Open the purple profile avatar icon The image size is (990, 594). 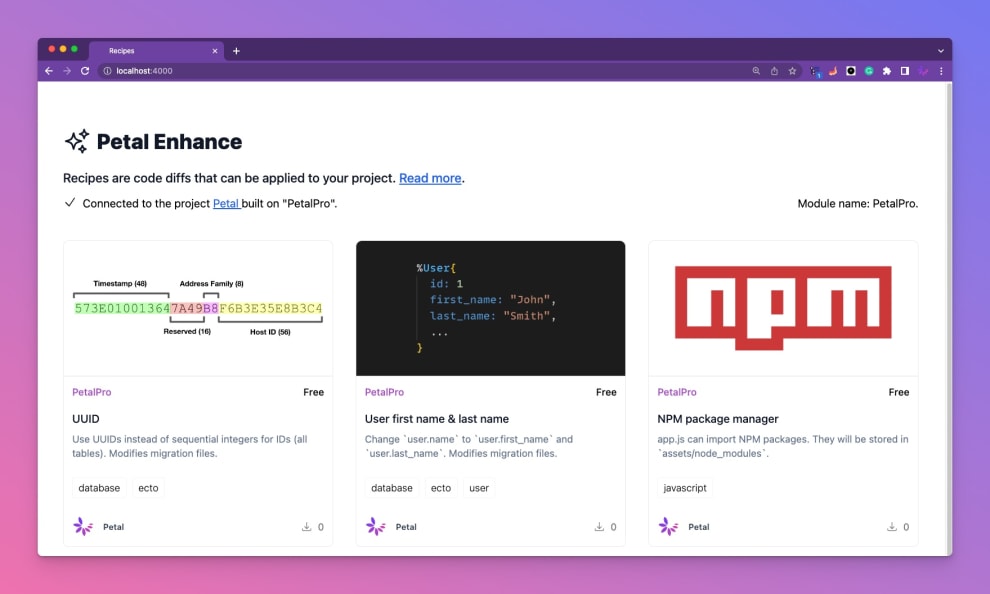coord(923,71)
